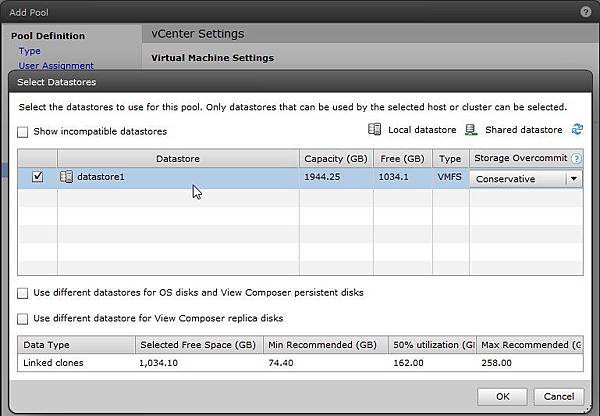The image size is (600, 416).
Task: Click the Pool Definition heading
Action: [48, 36]
